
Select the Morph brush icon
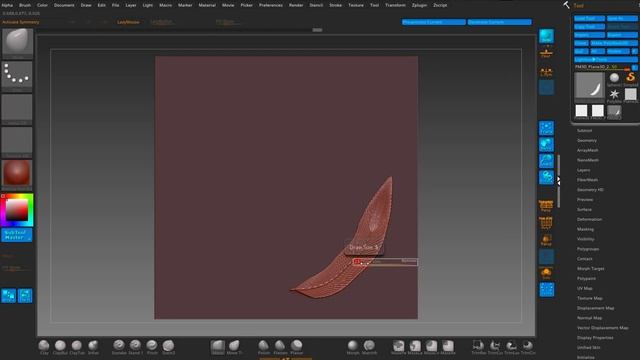pos(353,346)
